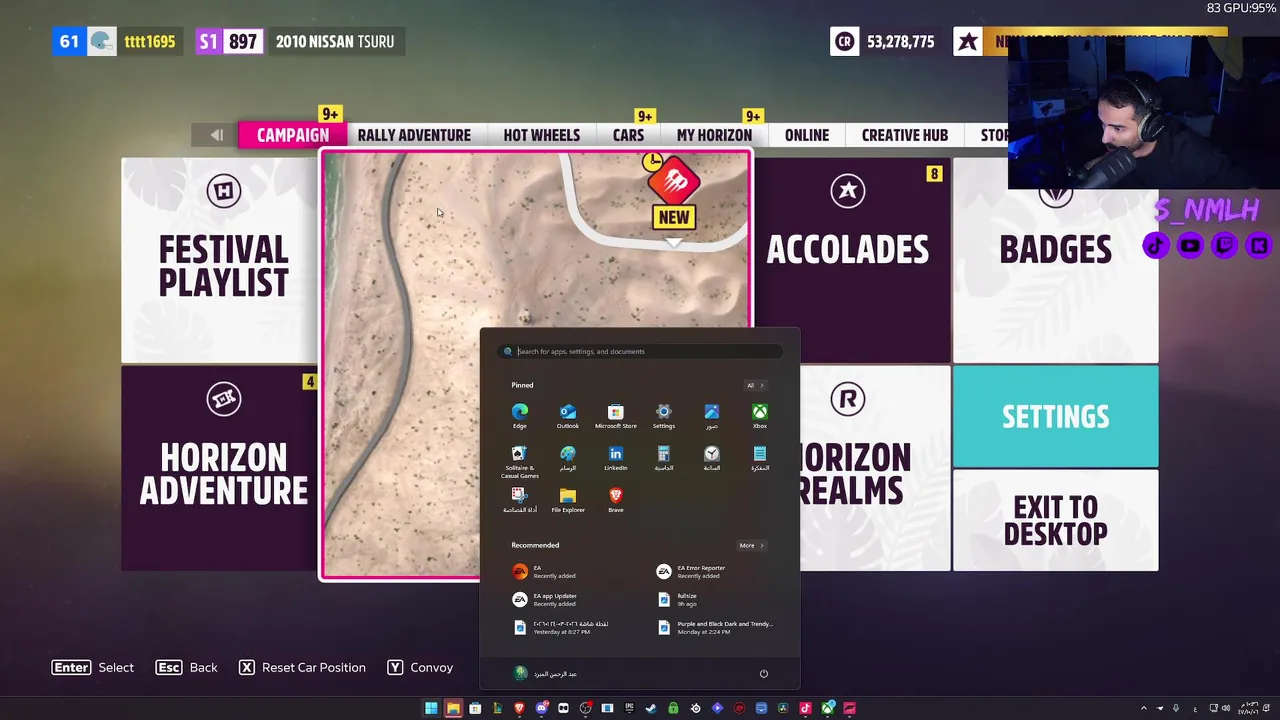Open the pinned Calculator app
Screen dimensions: 1280x720
pyautogui.click(x=664, y=458)
